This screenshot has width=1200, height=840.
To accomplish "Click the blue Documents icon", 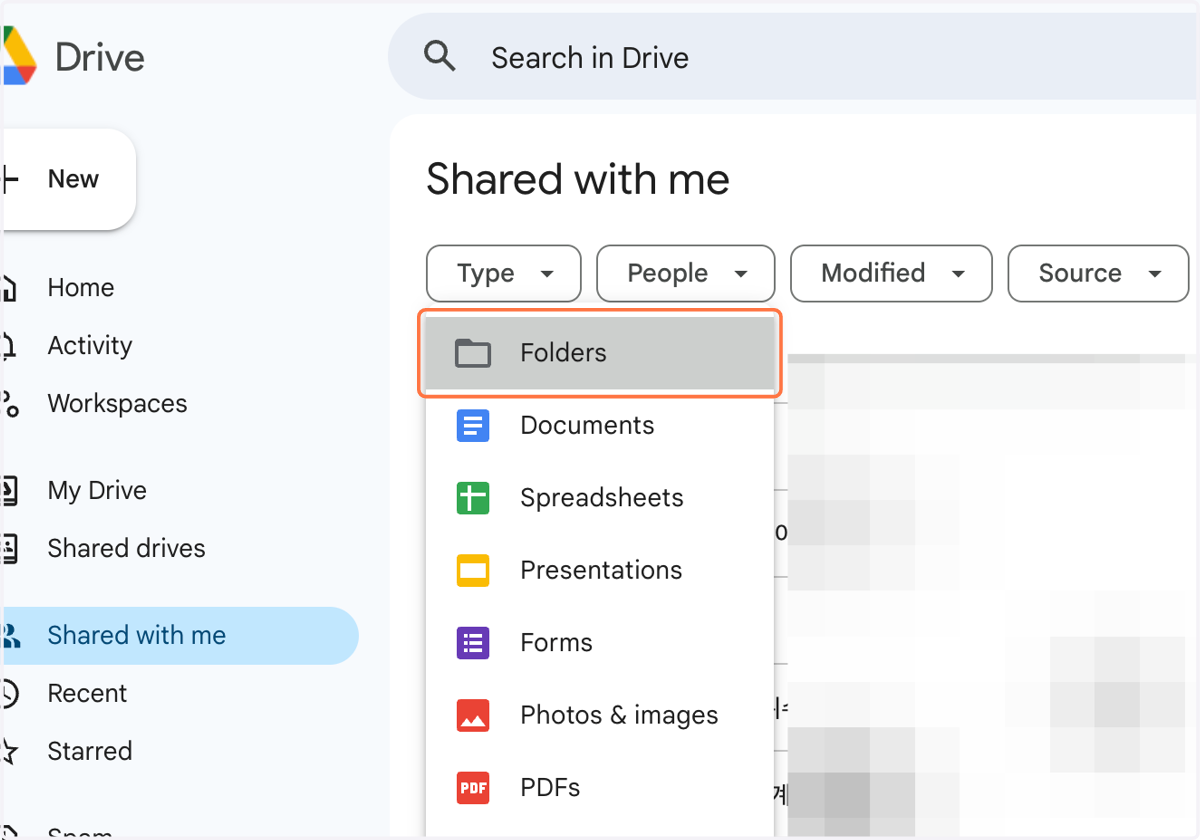I will coord(473,426).
